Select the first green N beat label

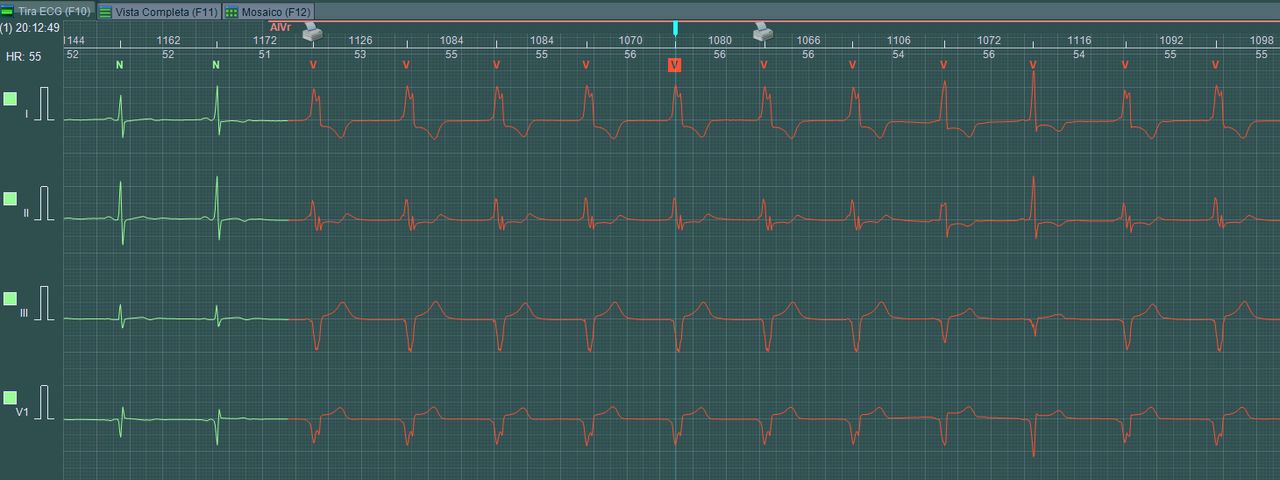120,65
